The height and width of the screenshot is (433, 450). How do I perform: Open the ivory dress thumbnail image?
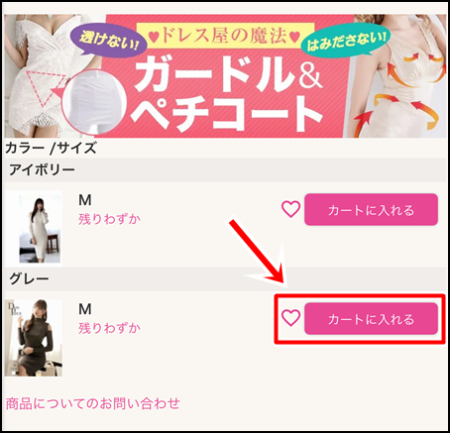(x=33, y=228)
